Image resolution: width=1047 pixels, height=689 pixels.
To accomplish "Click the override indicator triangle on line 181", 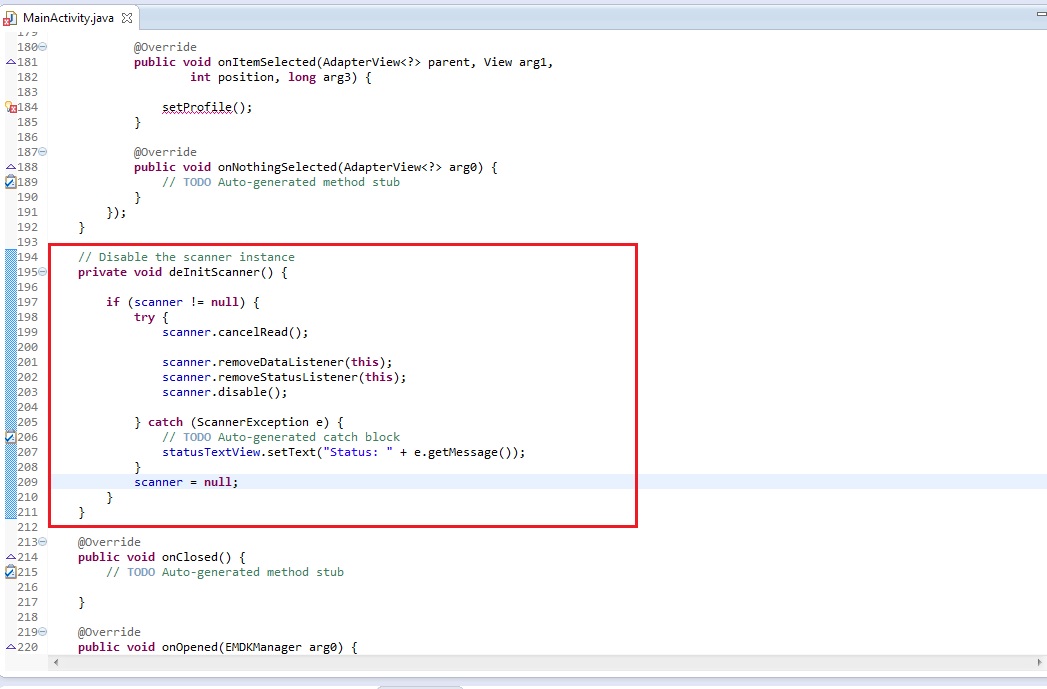I will tap(10, 62).
